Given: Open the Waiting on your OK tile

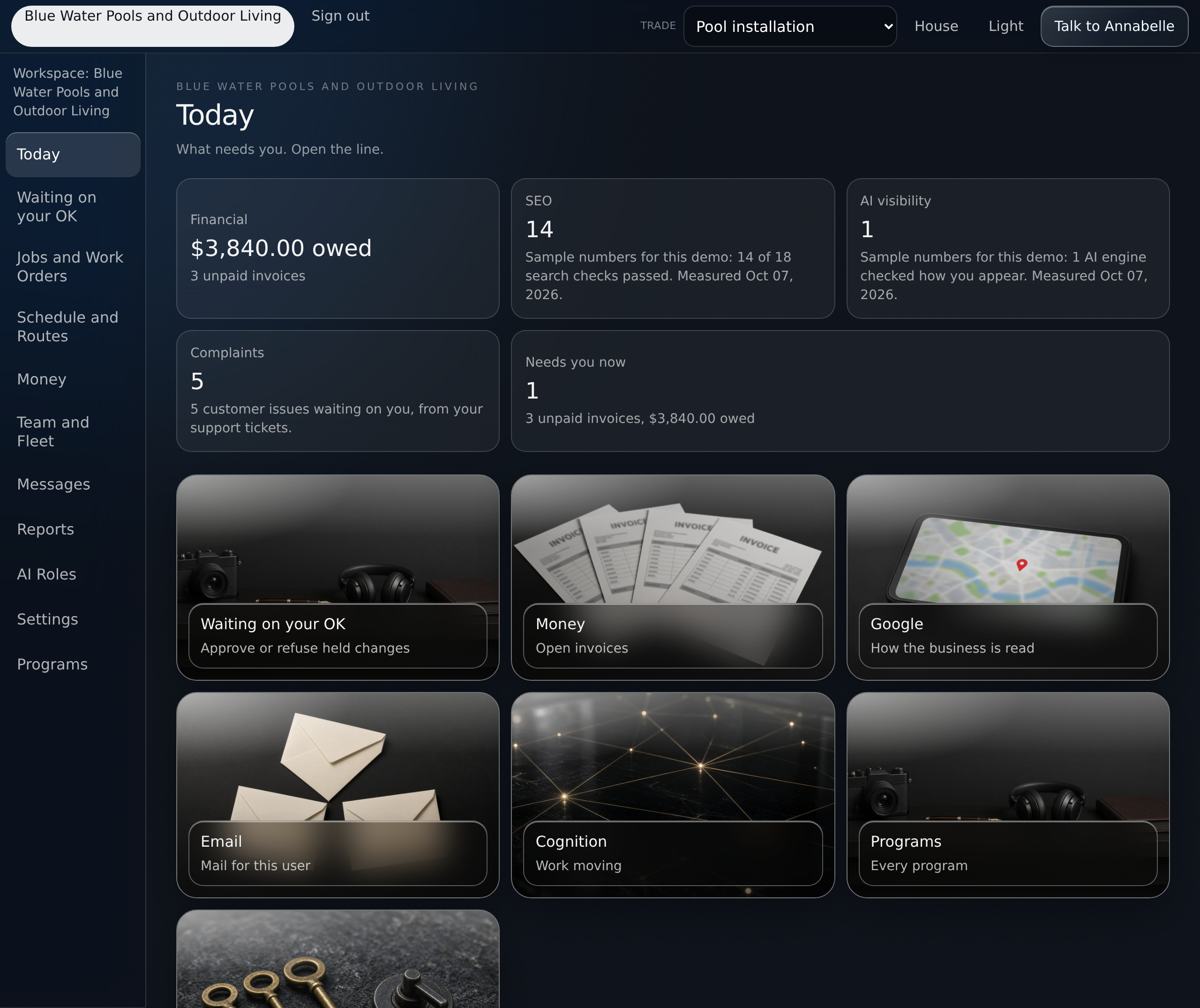Looking at the screenshot, I should [337, 577].
